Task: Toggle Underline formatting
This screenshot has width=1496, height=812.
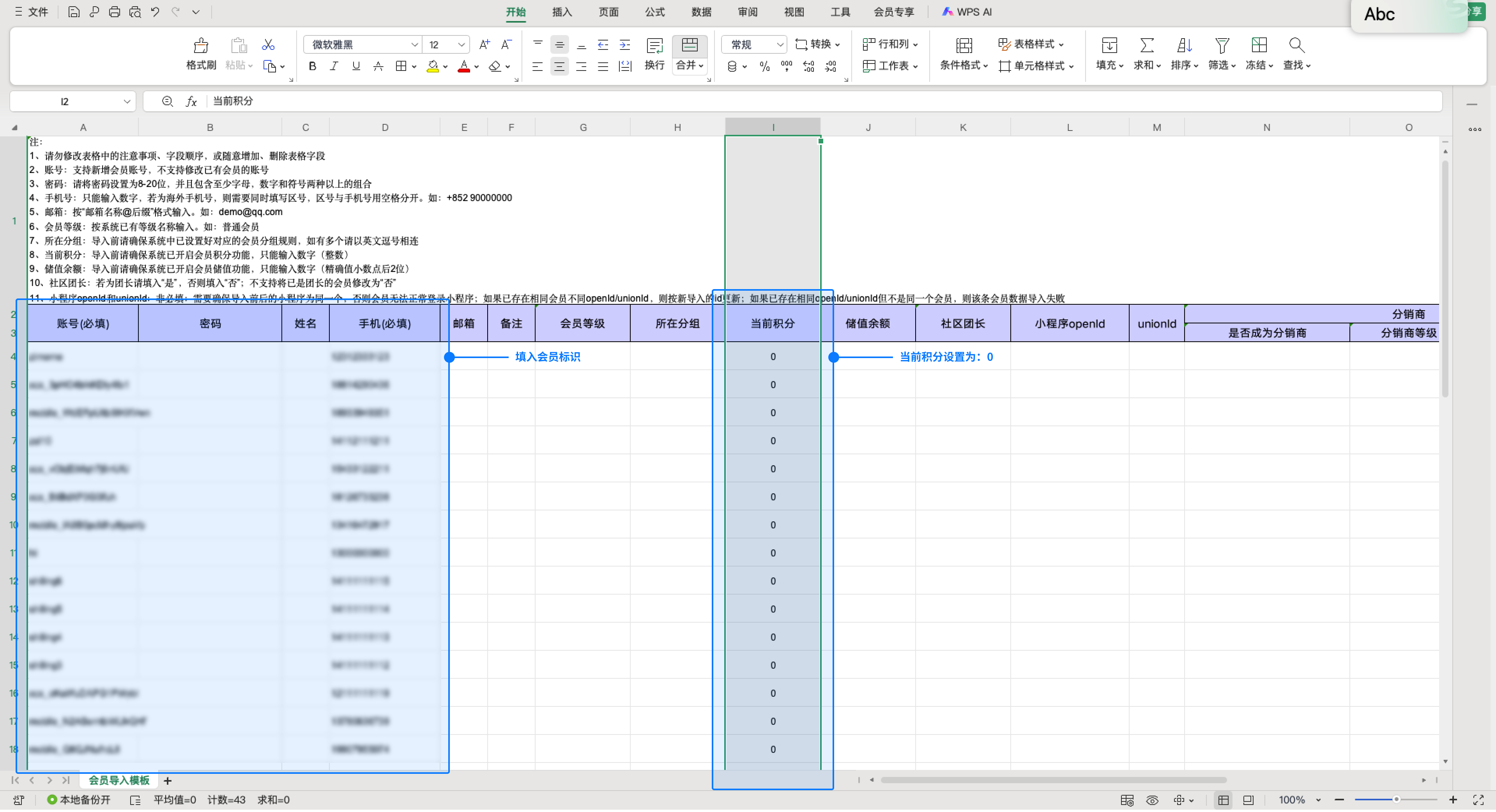Action: pos(356,66)
